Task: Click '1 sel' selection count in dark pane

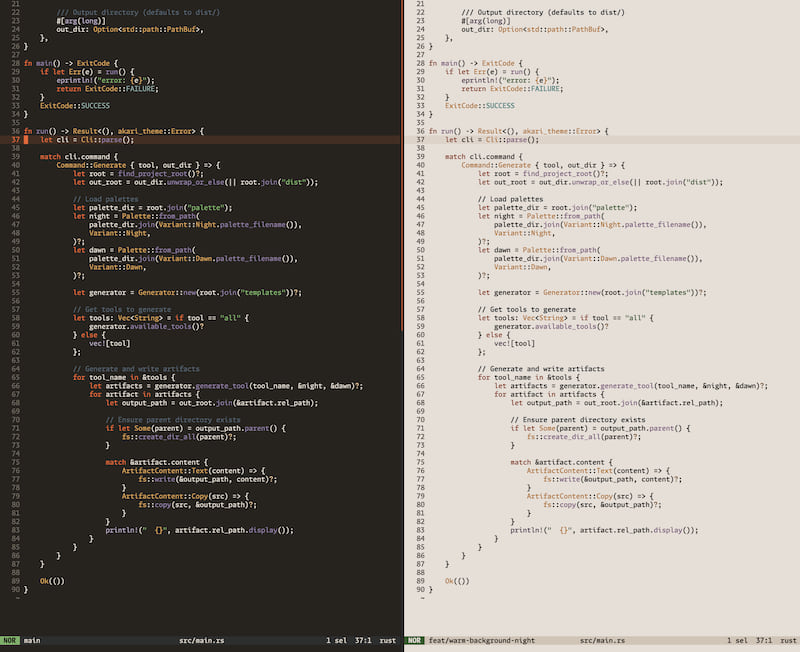Action: coord(335,640)
